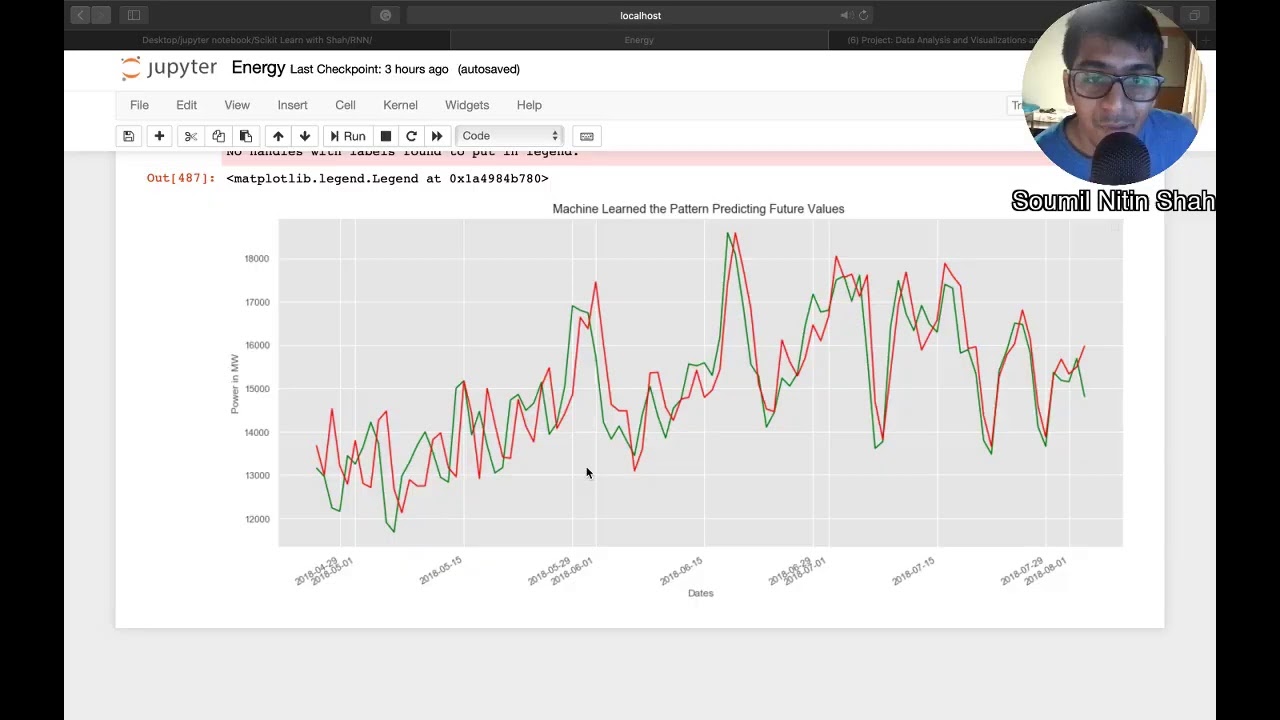Image resolution: width=1280 pixels, height=720 pixels.
Task: Click the Last Checkpoint status text
Action: [x=369, y=69]
